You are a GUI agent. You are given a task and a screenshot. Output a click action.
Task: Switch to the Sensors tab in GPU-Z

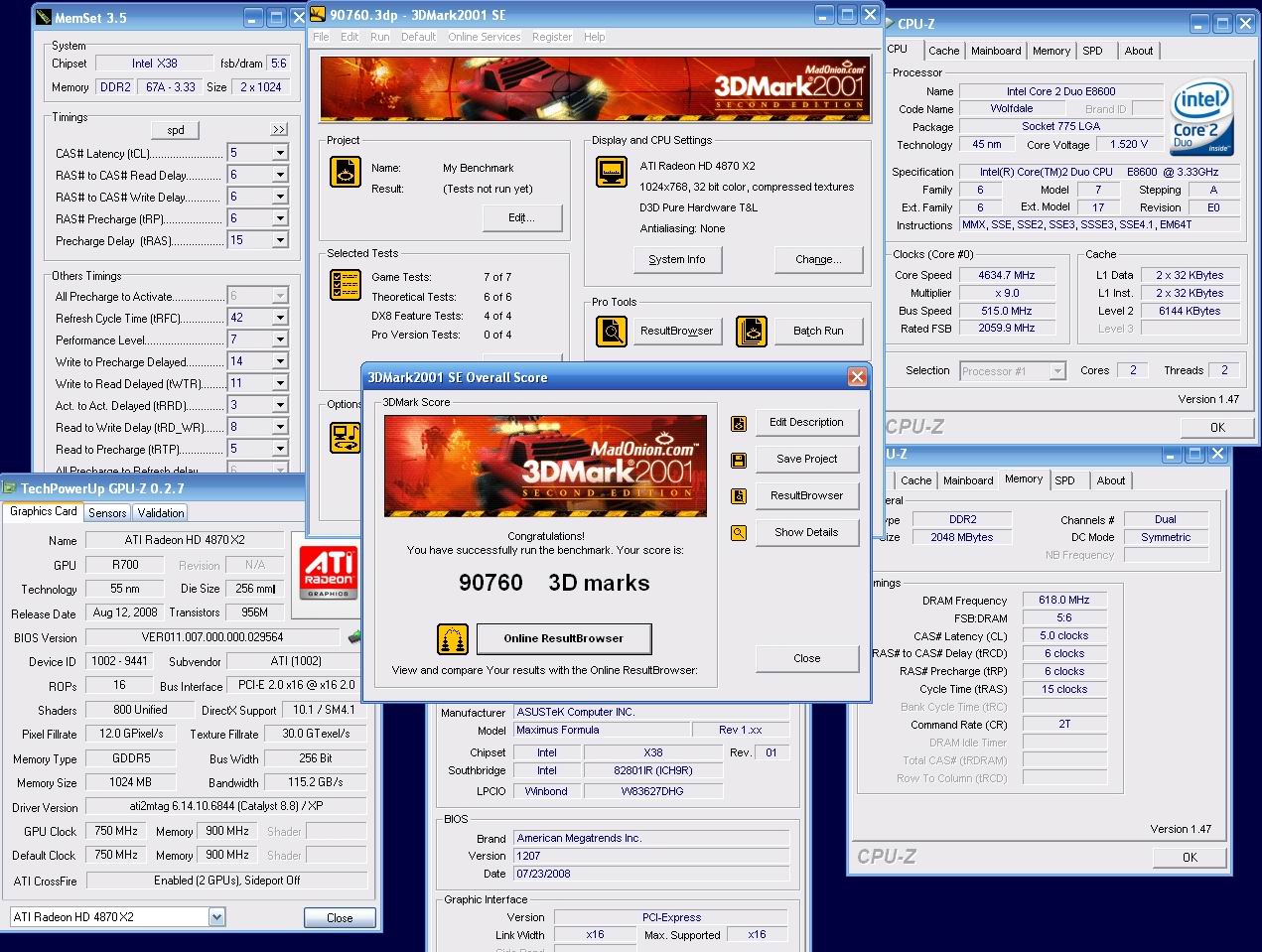click(107, 513)
